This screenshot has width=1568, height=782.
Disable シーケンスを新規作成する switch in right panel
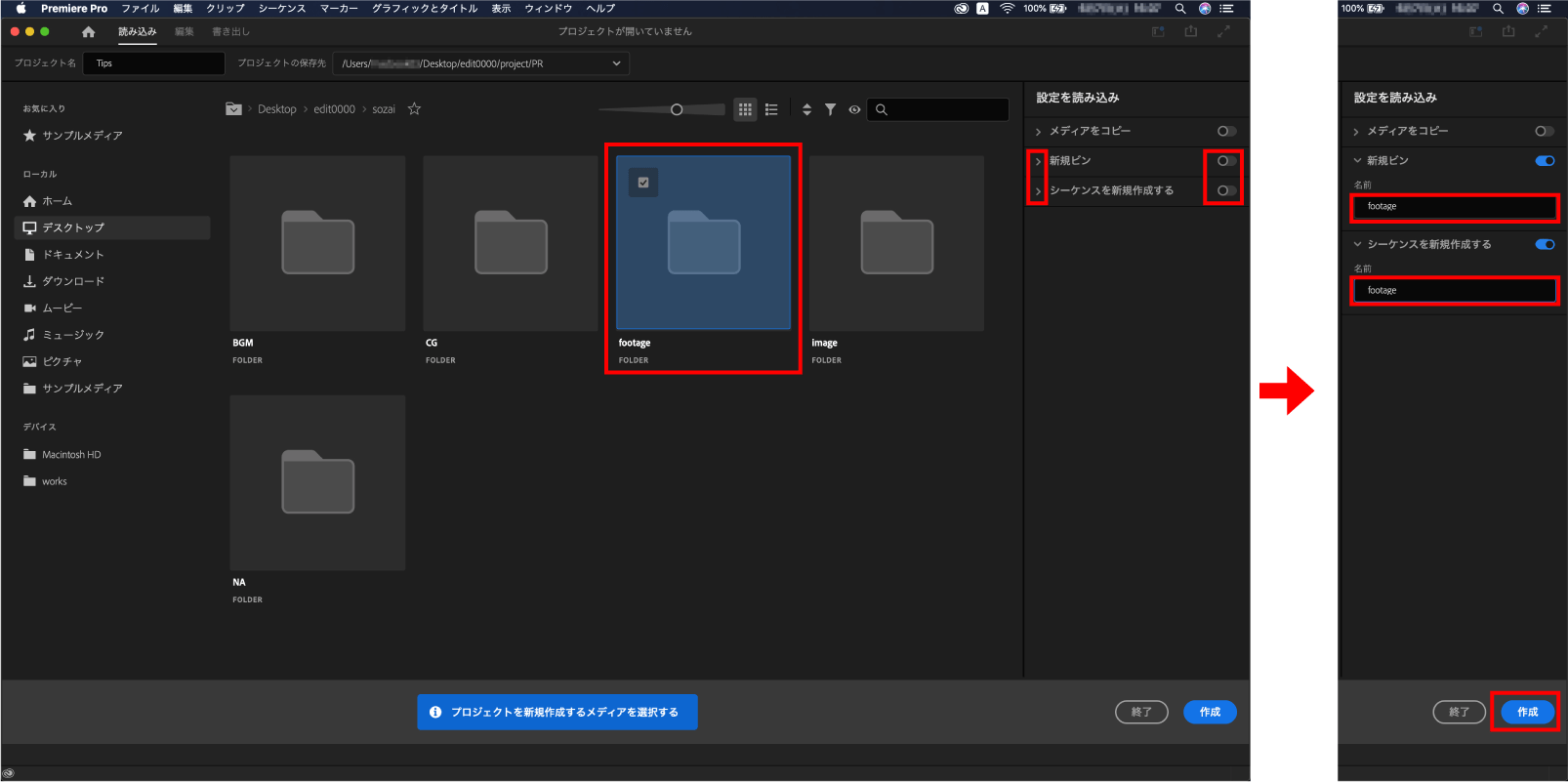tap(1545, 245)
